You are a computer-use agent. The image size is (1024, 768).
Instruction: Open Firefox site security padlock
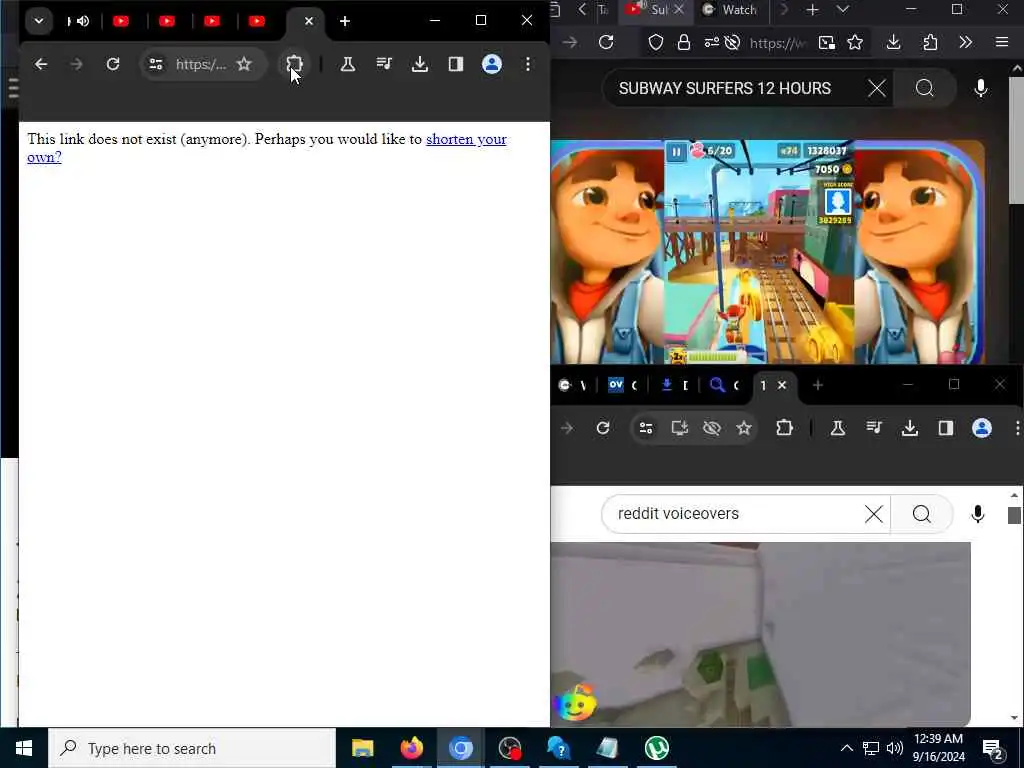pyautogui.click(x=684, y=42)
